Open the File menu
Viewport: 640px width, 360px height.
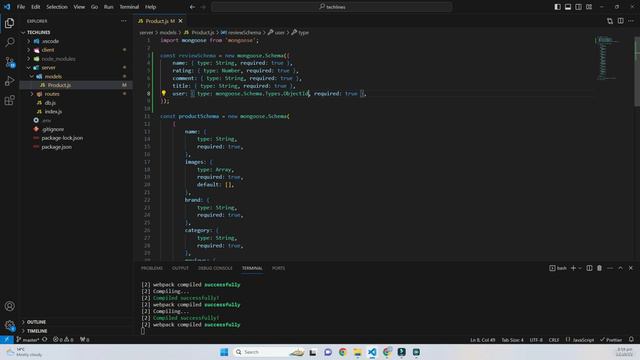21,7
